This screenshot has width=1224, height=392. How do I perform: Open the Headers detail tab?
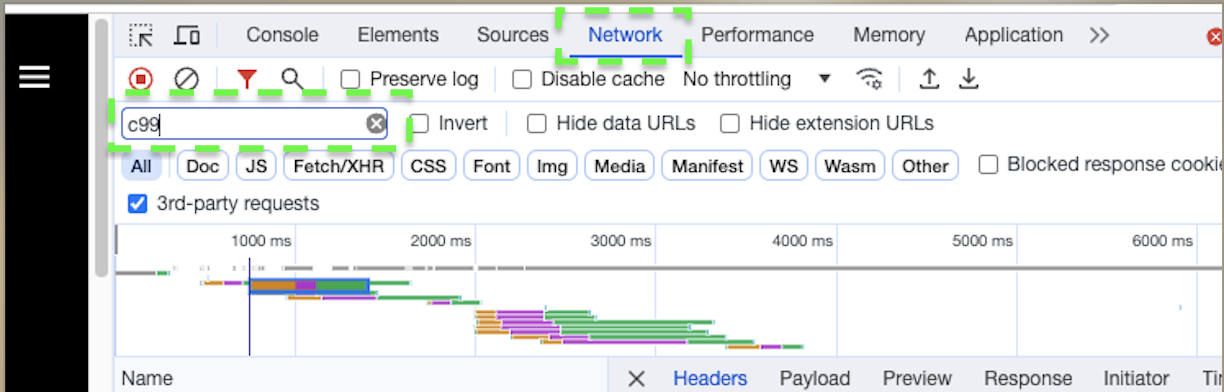coord(710,379)
